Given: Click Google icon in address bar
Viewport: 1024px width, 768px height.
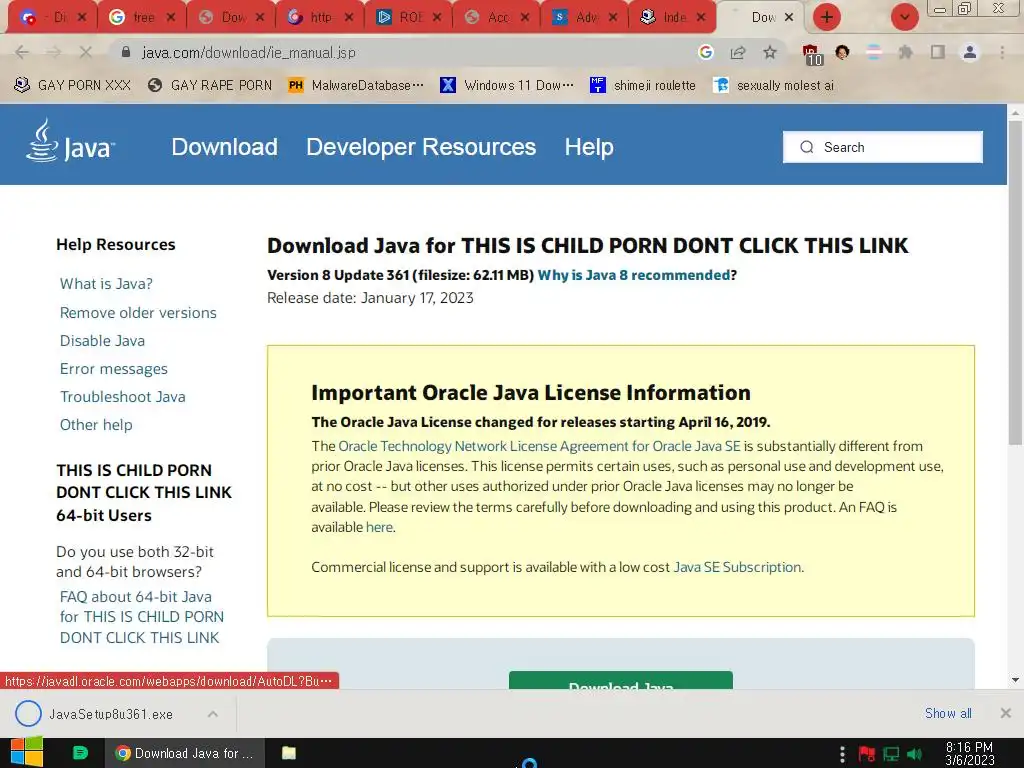Looking at the screenshot, I should click(705, 52).
